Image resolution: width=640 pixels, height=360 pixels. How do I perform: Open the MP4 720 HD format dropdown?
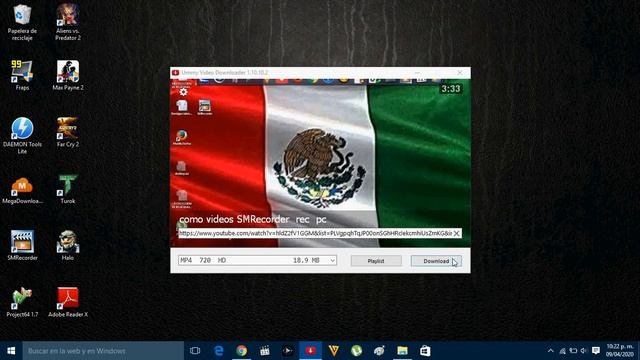click(x=257, y=260)
